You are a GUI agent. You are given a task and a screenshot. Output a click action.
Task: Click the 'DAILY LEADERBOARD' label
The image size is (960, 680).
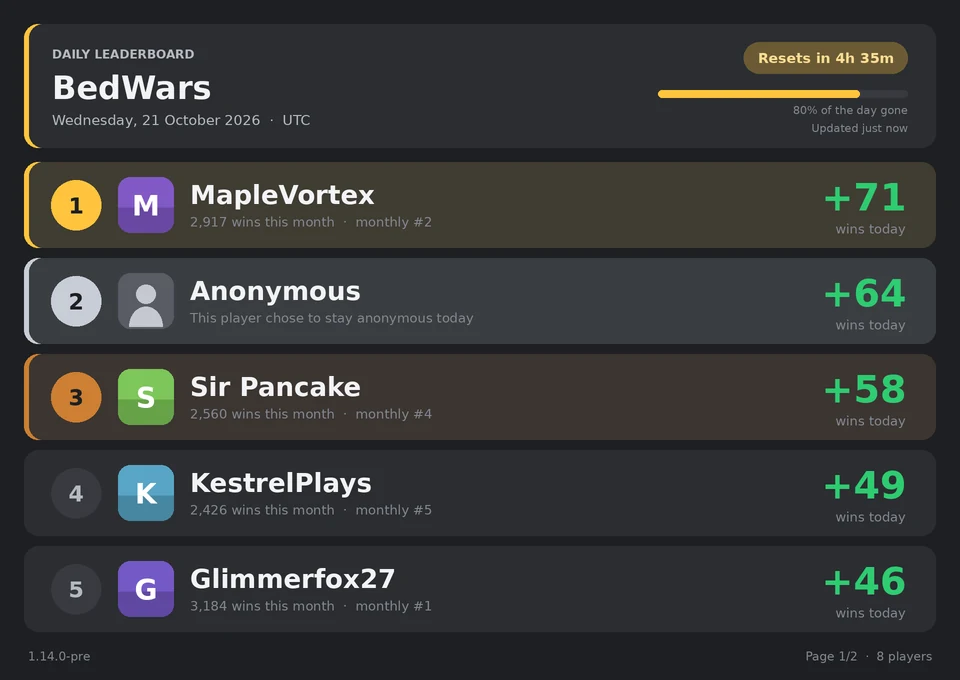123,54
